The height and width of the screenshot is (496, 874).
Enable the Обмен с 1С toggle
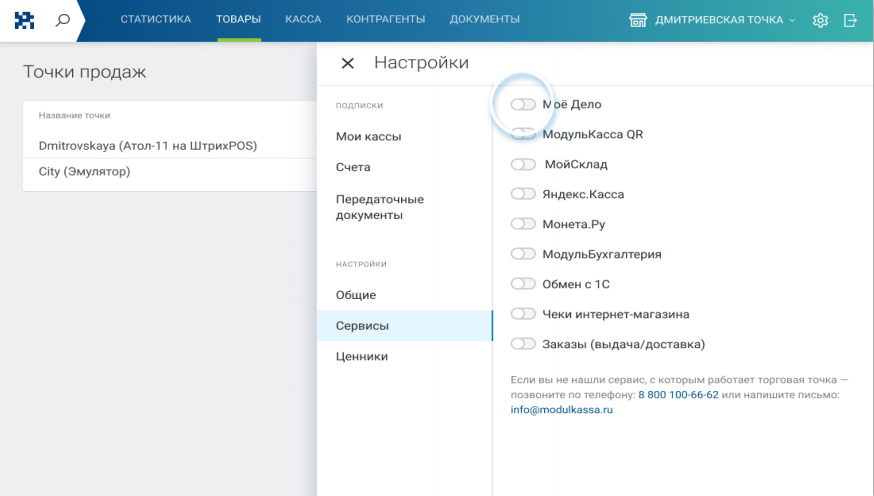pyautogui.click(x=523, y=284)
